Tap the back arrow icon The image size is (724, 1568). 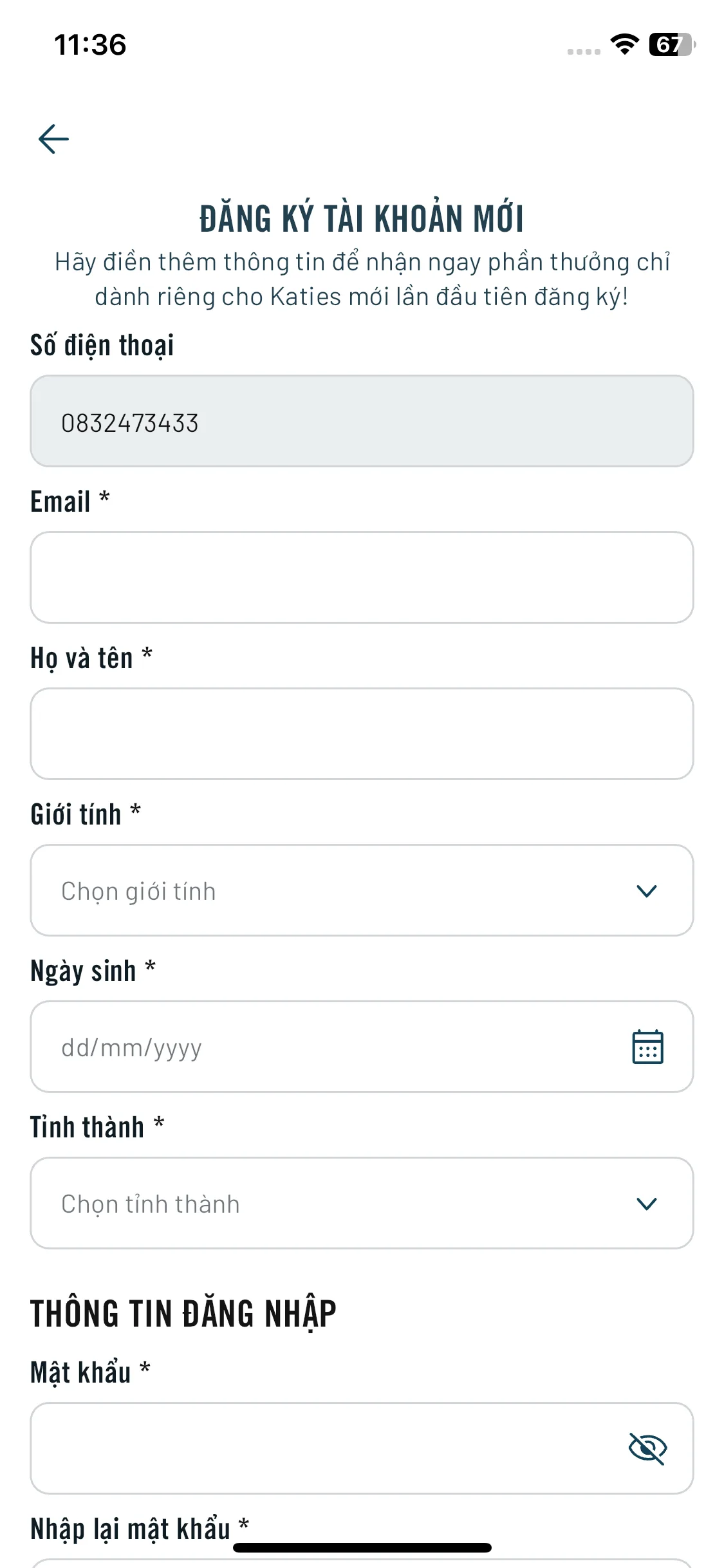tap(53, 139)
